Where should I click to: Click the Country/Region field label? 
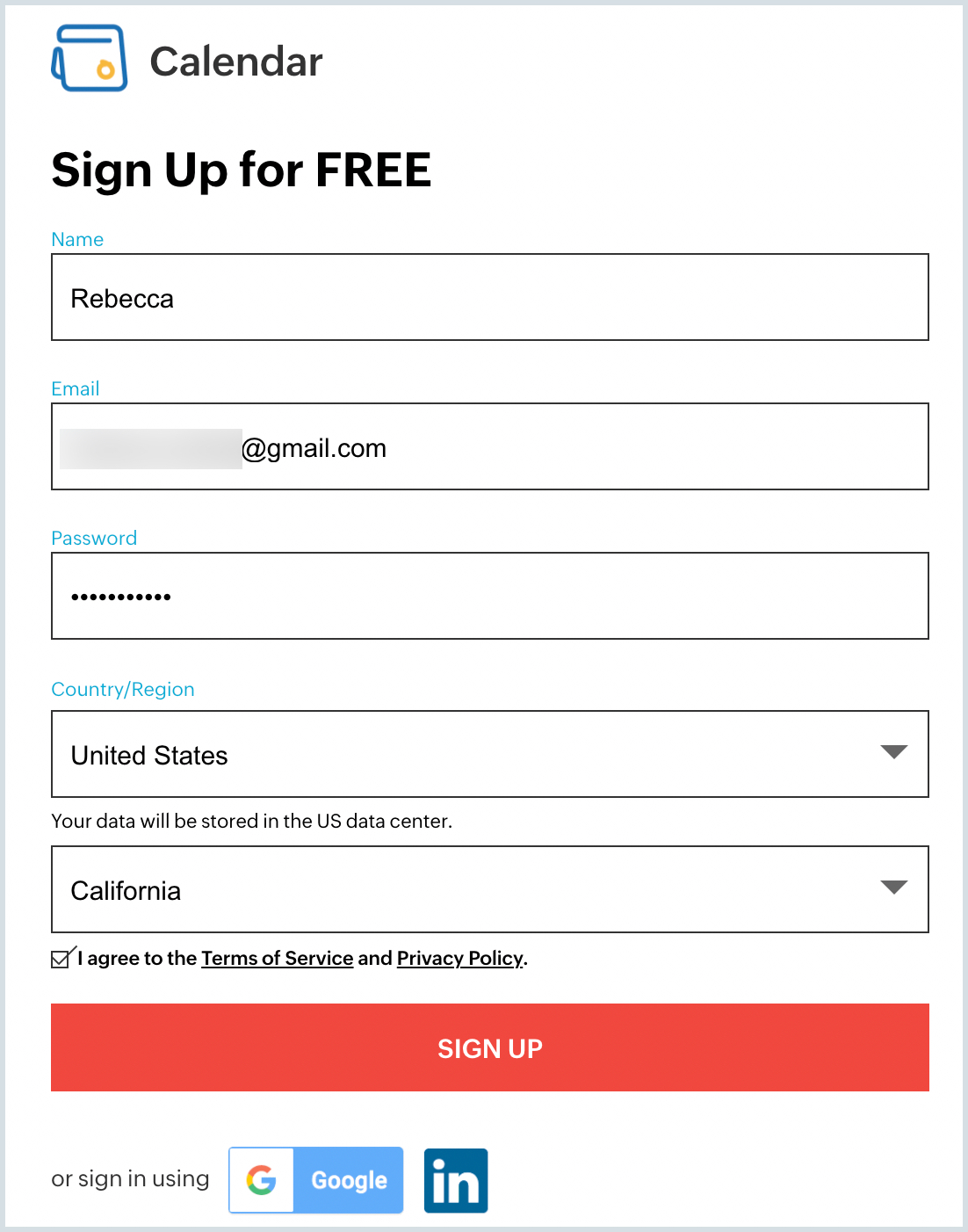pyautogui.click(x=123, y=689)
